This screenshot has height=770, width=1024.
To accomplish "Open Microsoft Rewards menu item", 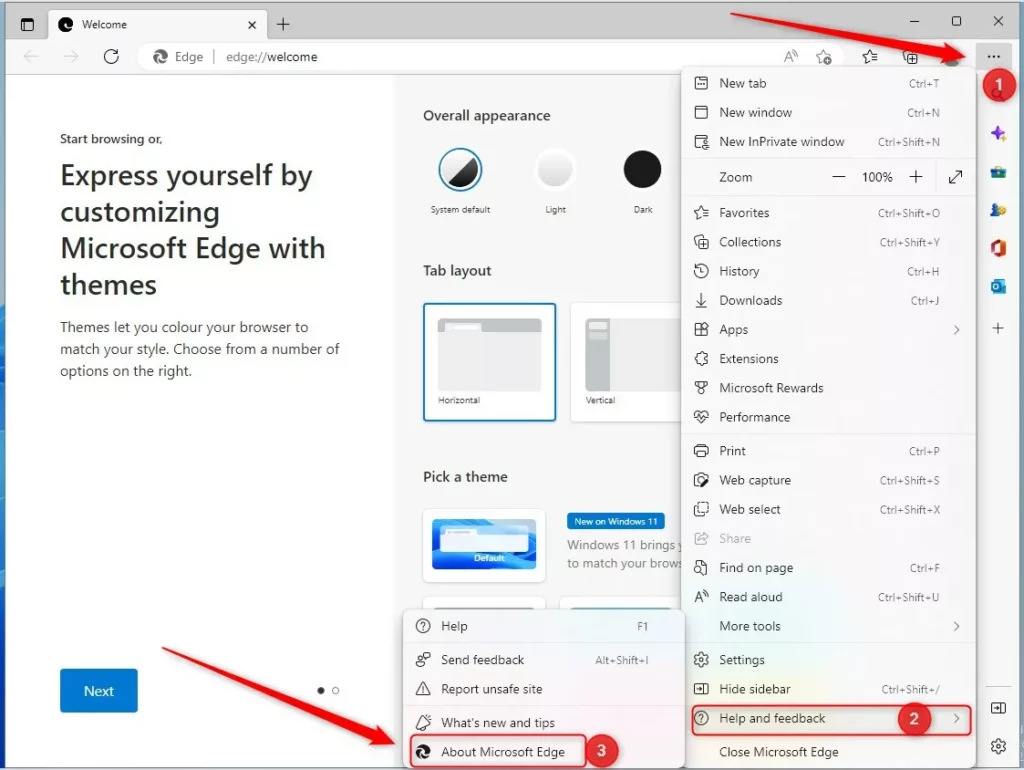I will [x=828, y=388].
